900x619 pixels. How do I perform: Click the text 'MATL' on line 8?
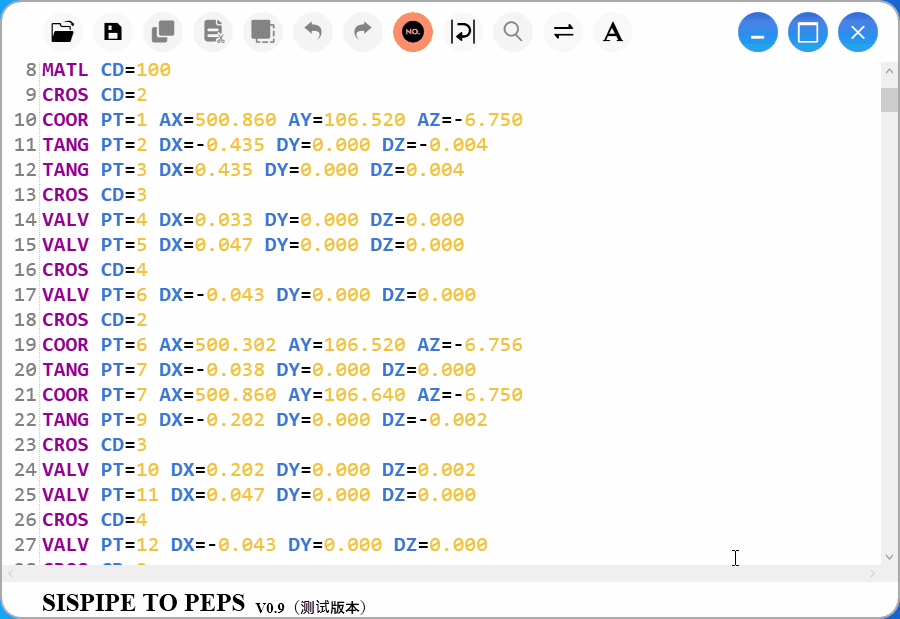pyautogui.click(x=65, y=70)
